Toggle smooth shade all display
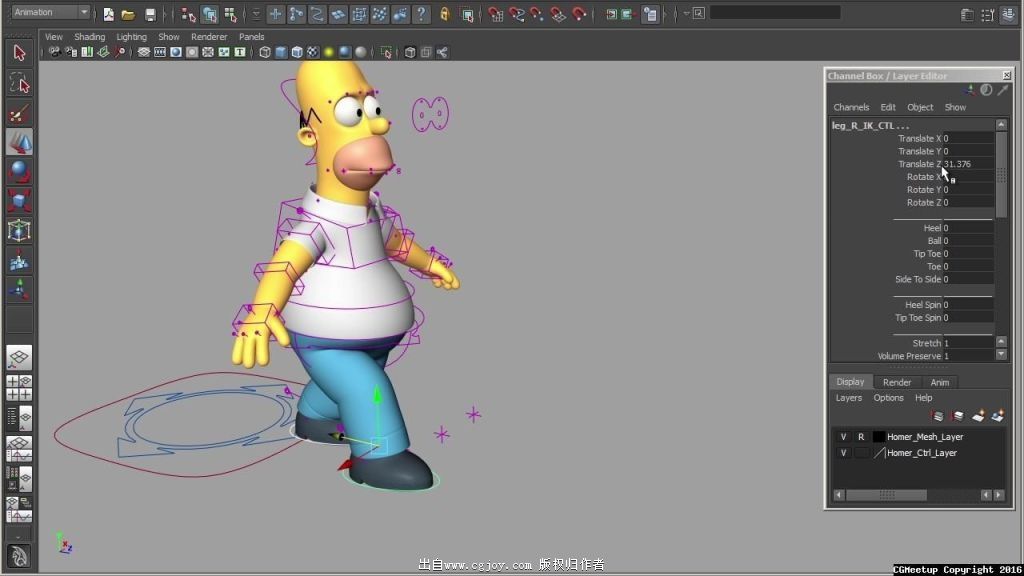Screen dimensions: 1024x576 [x=281, y=52]
